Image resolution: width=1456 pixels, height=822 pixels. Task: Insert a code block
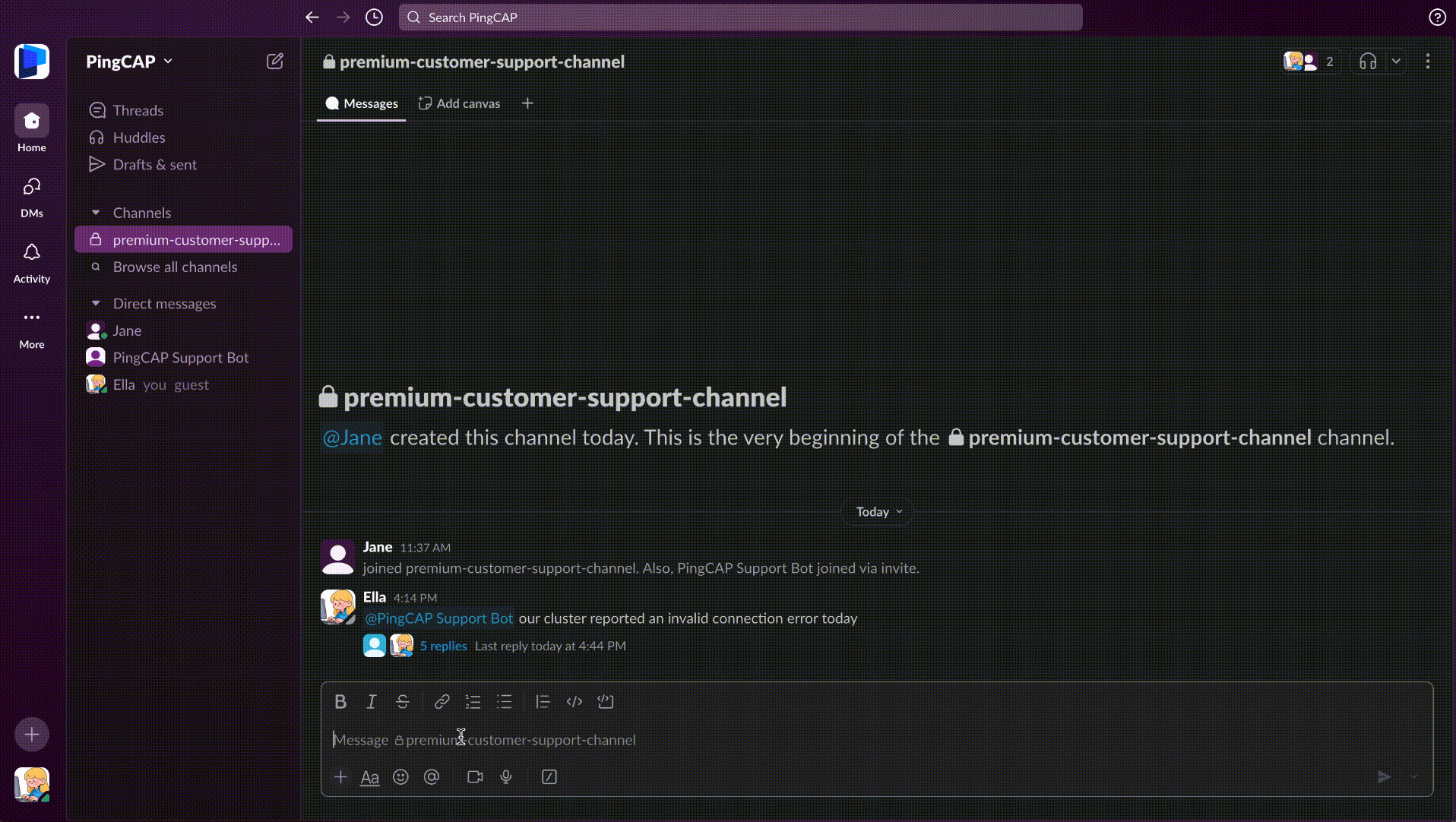click(x=606, y=702)
